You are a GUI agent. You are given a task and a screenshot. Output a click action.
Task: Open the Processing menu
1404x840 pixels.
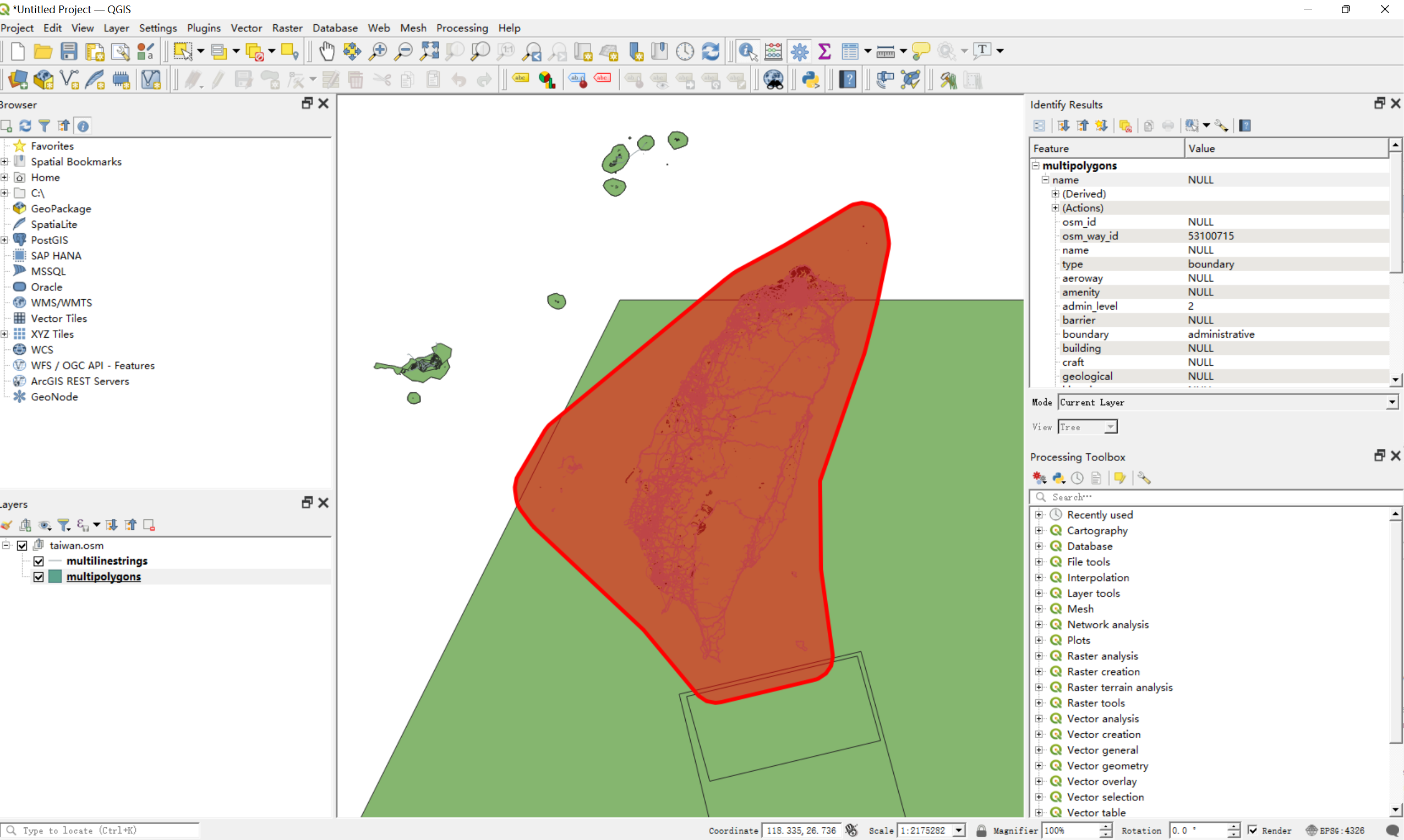pyautogui.click(x=462, y=28)
